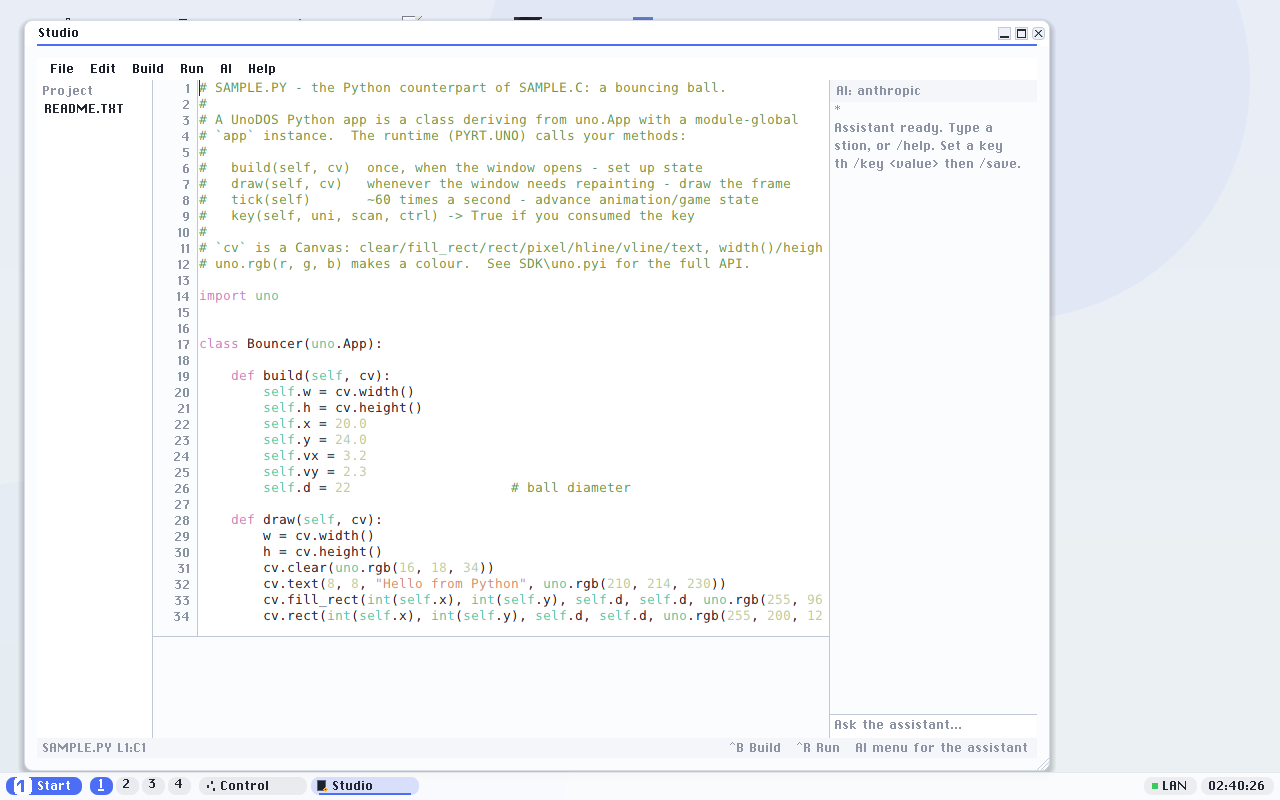Open the Build menu
This screenshot has width=1280, height=800.
pyautogui.click(x=148, y=69)
